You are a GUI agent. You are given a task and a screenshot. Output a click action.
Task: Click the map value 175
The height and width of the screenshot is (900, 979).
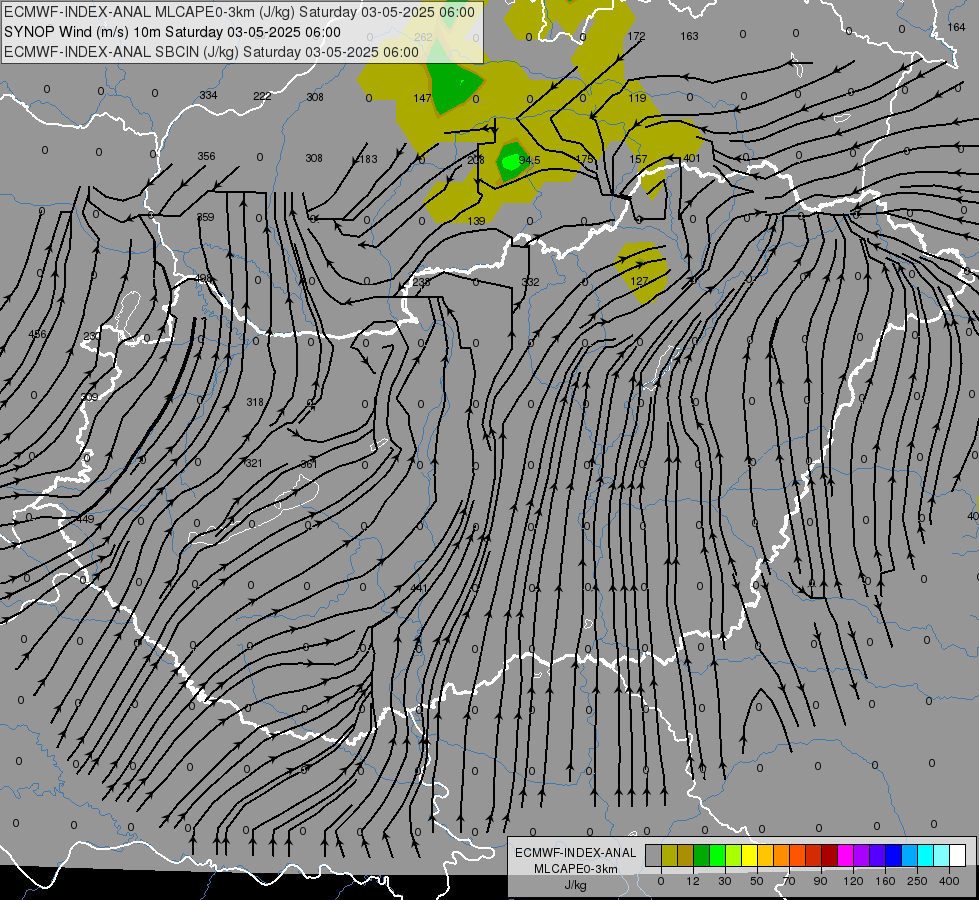pos(584,159)
